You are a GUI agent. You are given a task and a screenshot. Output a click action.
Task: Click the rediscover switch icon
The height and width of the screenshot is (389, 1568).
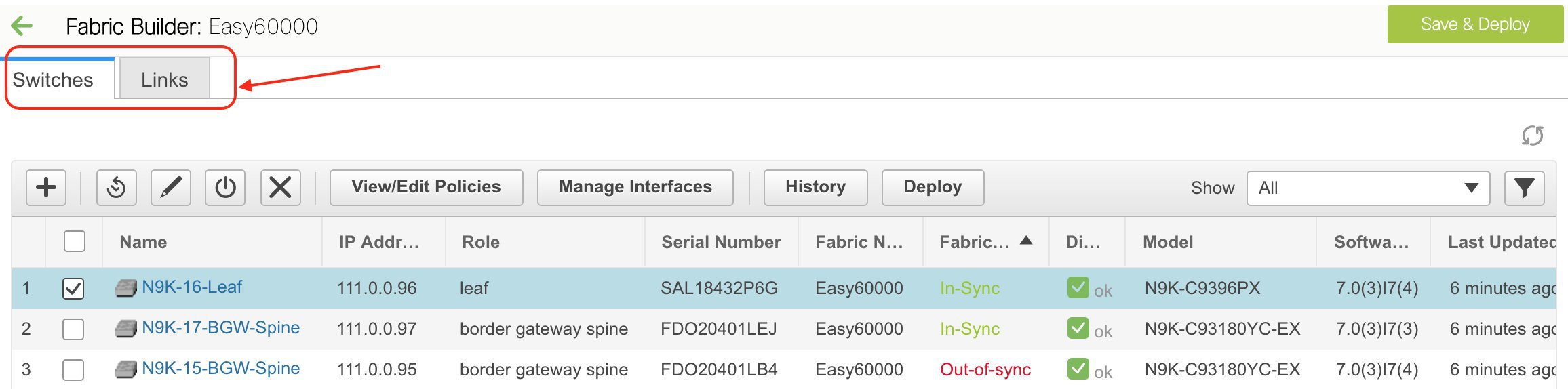[116, 187]
